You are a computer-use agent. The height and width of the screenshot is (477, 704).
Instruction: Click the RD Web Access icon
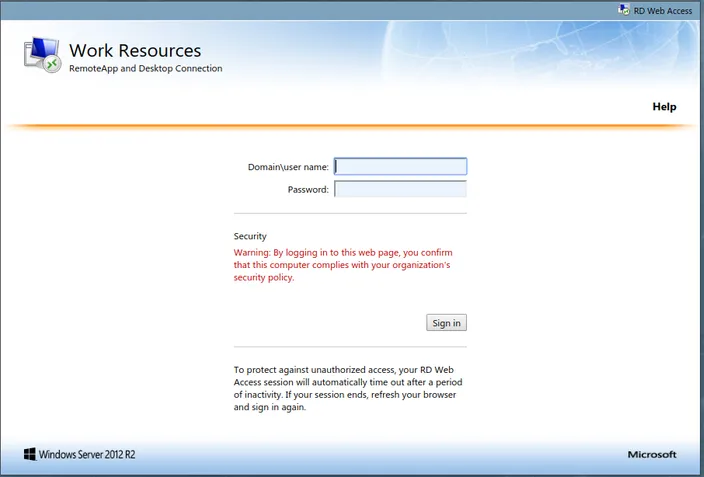coord(624,9)
